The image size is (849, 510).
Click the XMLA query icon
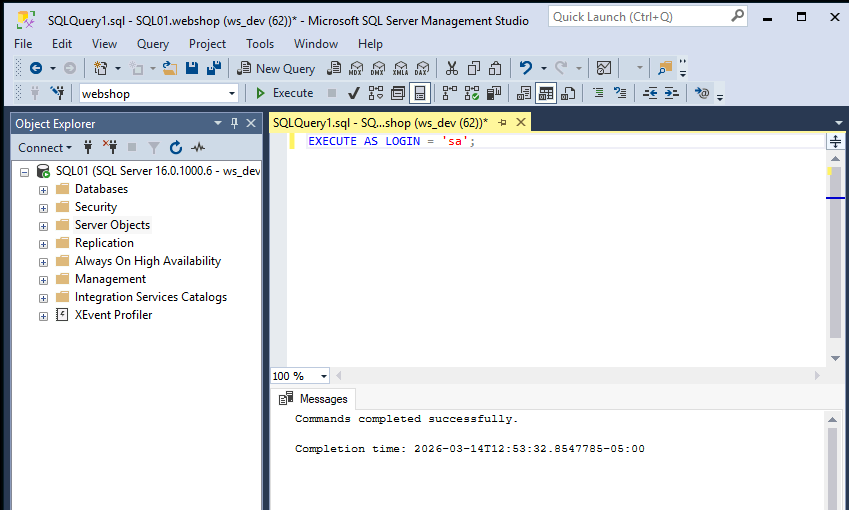pos(400,68)
